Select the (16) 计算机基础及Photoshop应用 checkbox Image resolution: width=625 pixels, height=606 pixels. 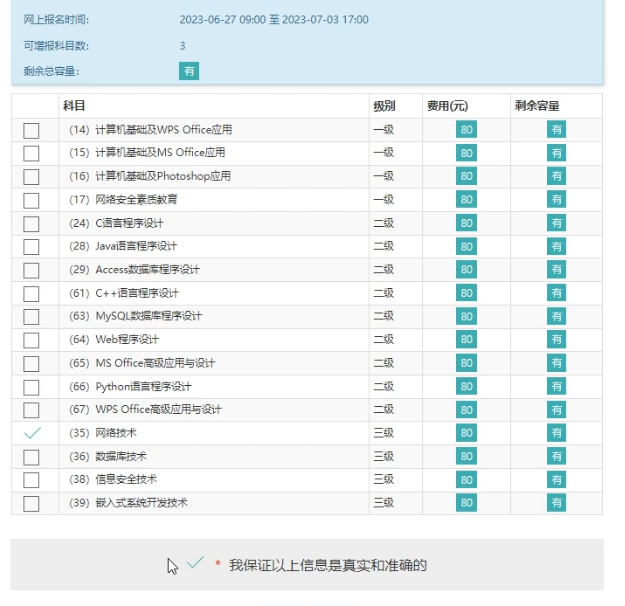31,177
